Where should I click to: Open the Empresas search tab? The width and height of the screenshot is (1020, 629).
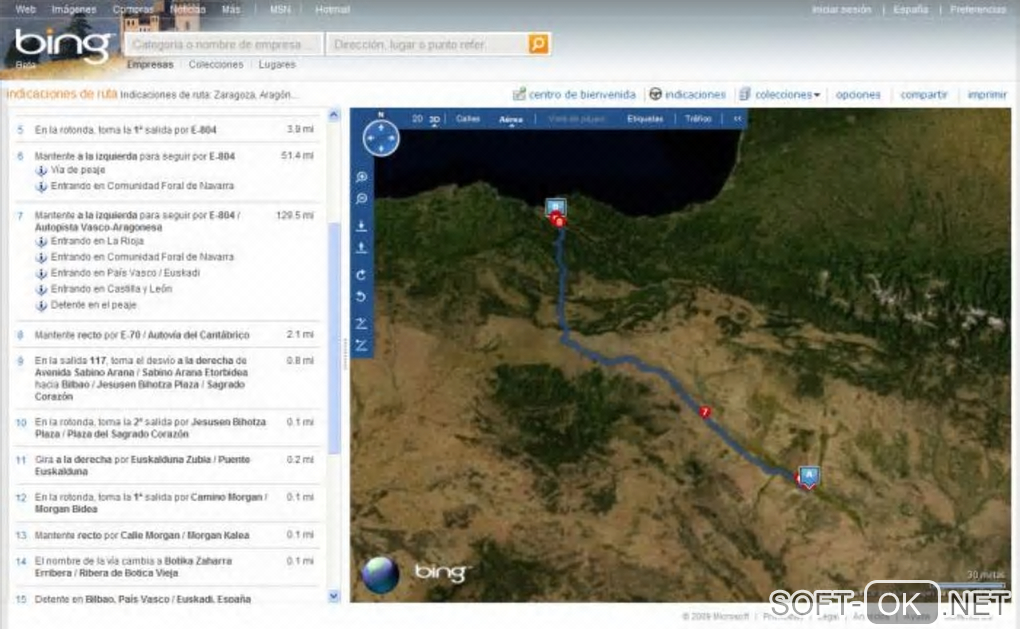[x=150, y=64]
